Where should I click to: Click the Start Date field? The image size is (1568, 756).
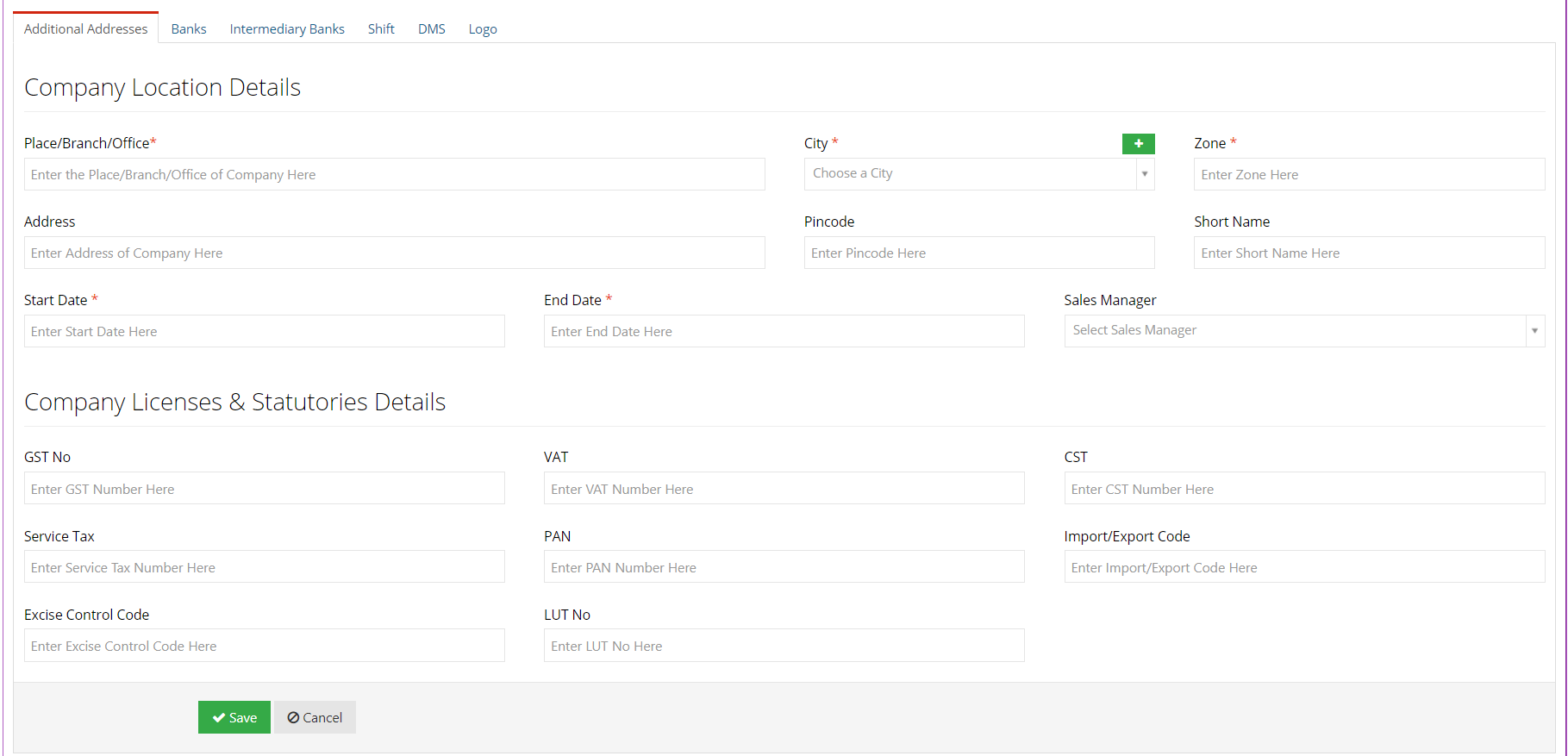click(x=265, y=331)
